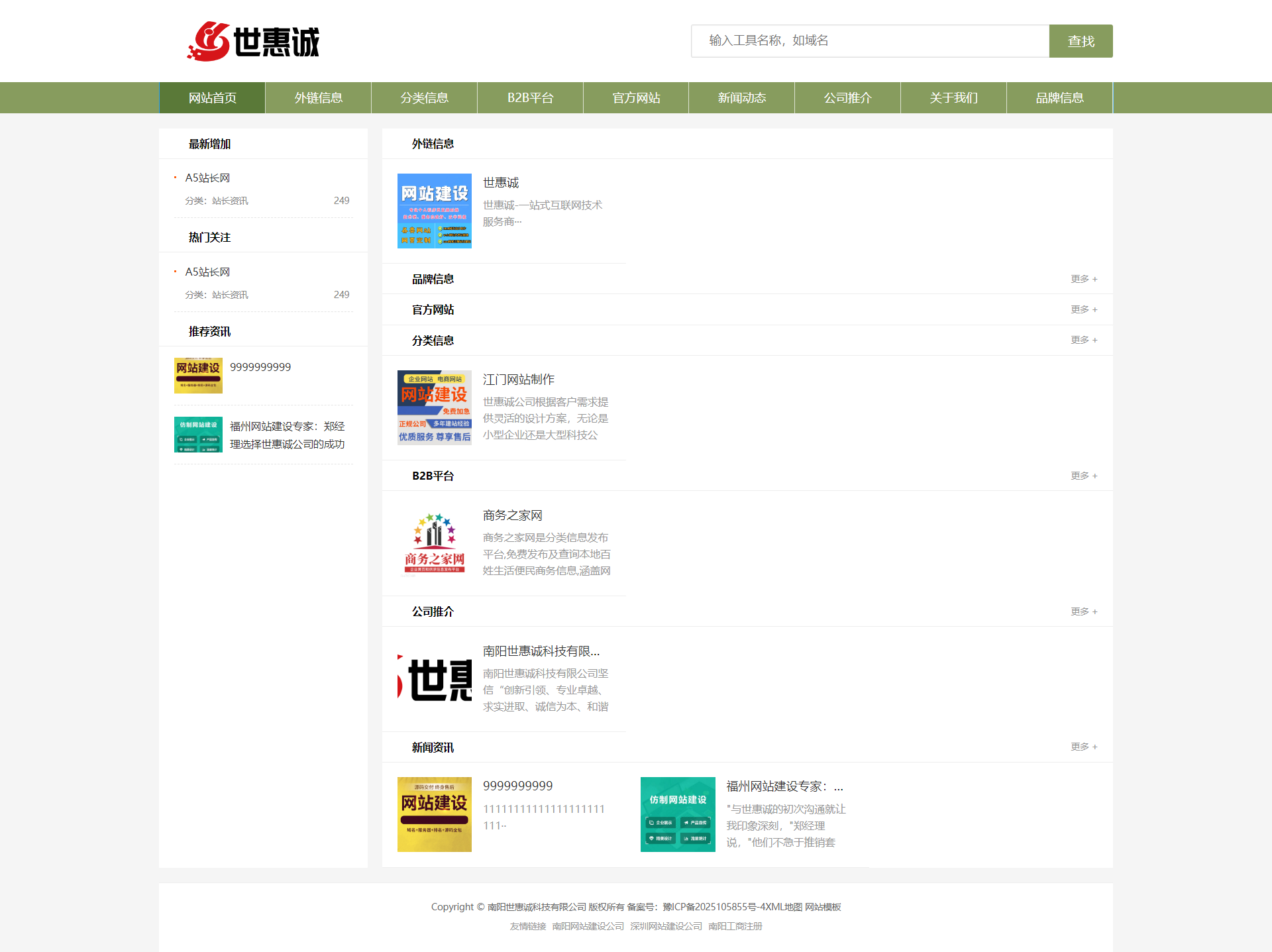1272x952 pixels.
Task: Expand 更多+ next to 新闻资讯
Action: click(1083, 746)
